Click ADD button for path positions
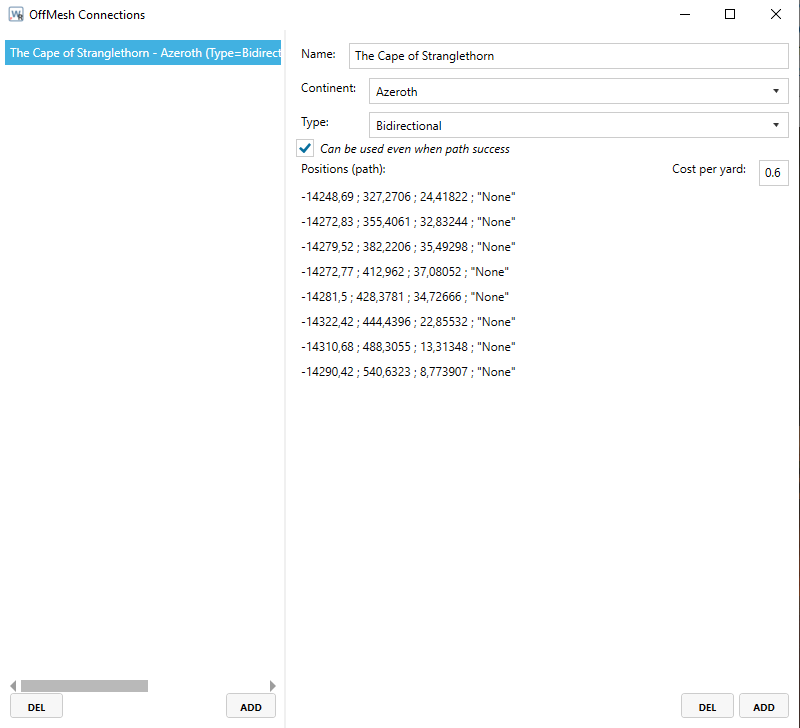The image size is (800, 728). click(764, 707)
